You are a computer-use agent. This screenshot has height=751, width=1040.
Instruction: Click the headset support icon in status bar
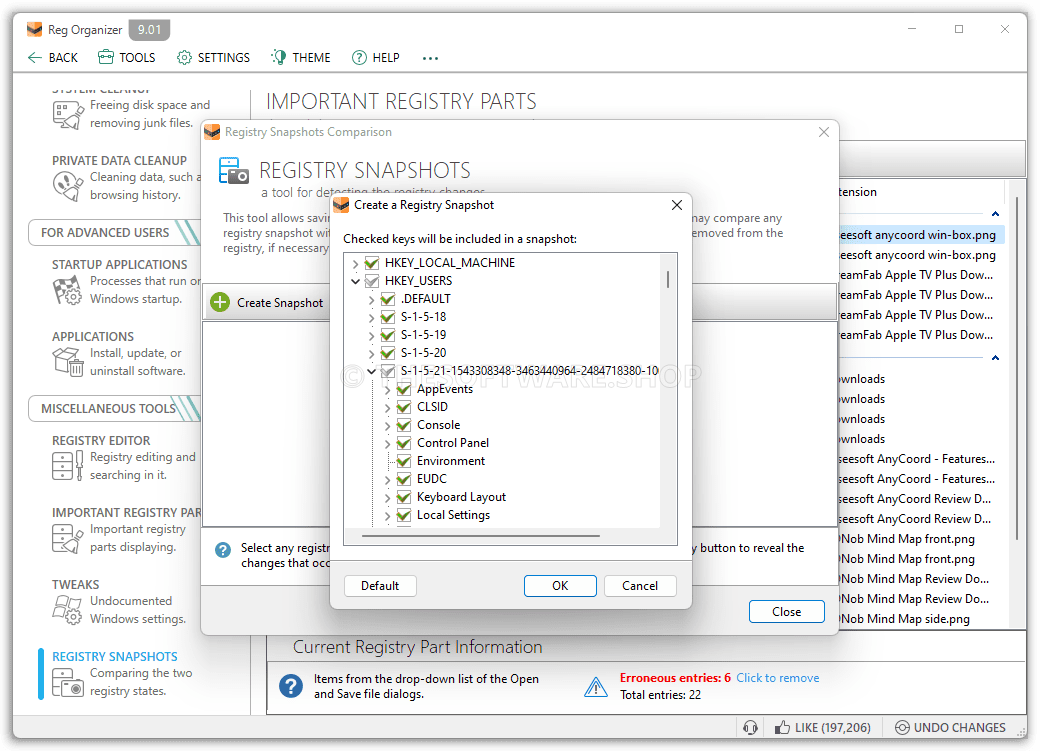coord(750,728)
